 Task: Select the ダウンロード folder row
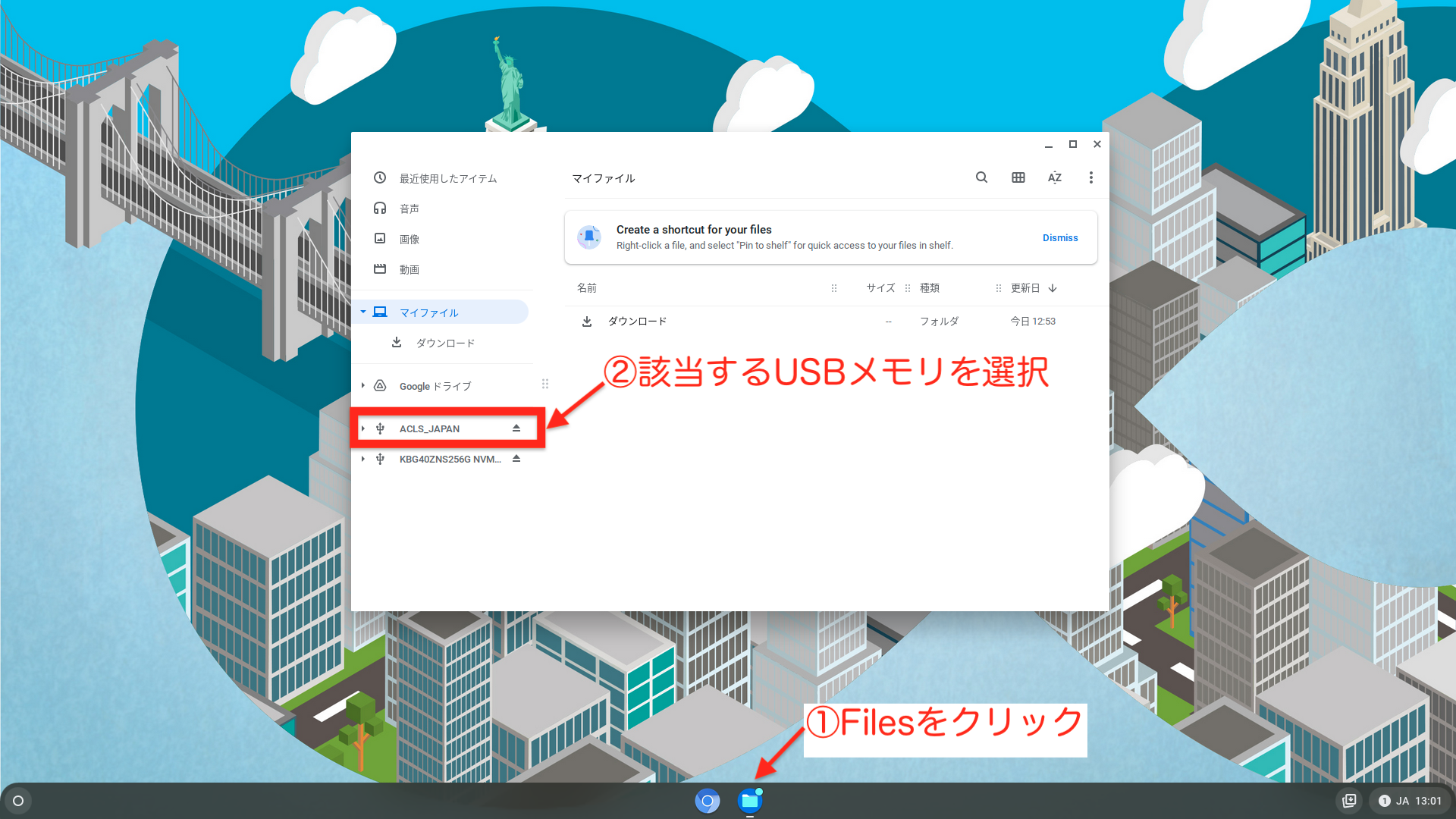coord(836,322)
